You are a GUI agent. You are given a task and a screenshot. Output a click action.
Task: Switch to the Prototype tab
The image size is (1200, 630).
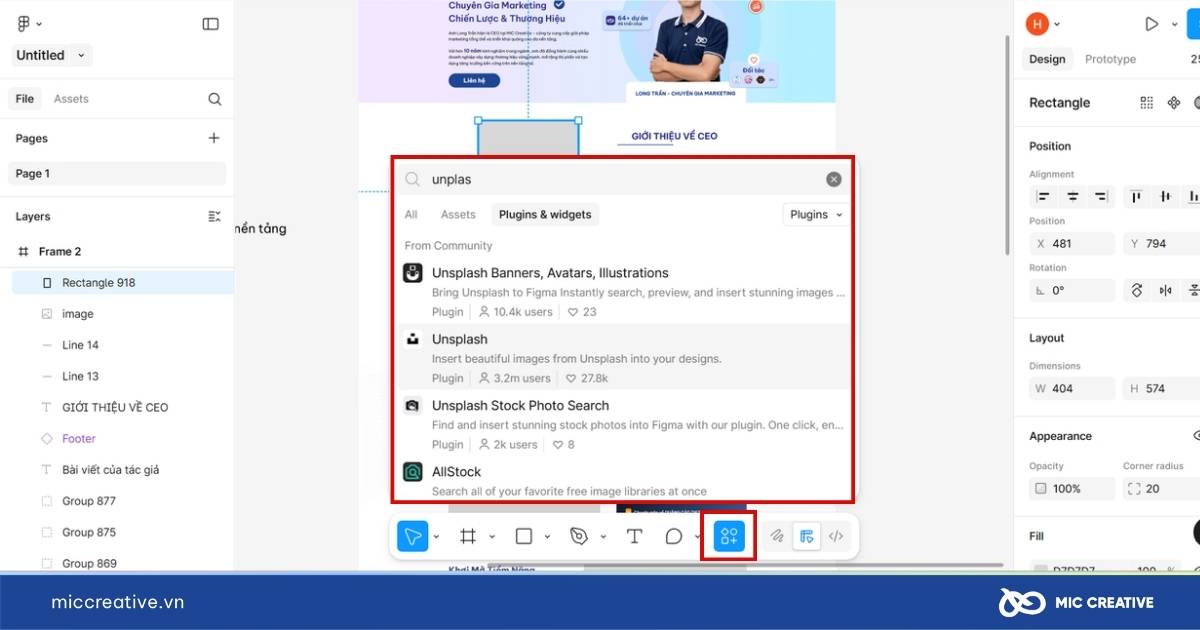tap(1110, 59)
